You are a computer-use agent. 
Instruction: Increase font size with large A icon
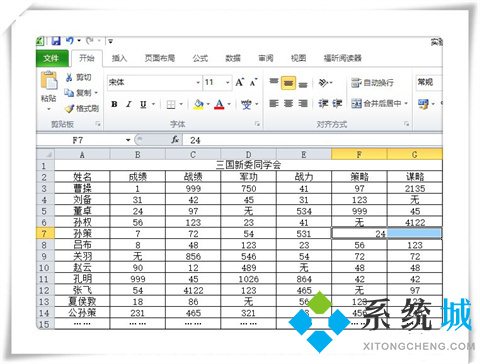point(240,82)
